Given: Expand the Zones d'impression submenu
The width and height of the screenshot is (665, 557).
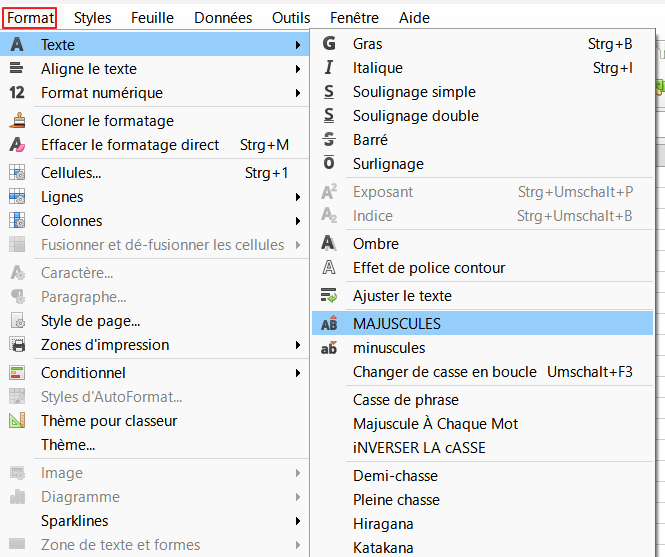Looking at the screenshot, I should [x=298, y=345].
